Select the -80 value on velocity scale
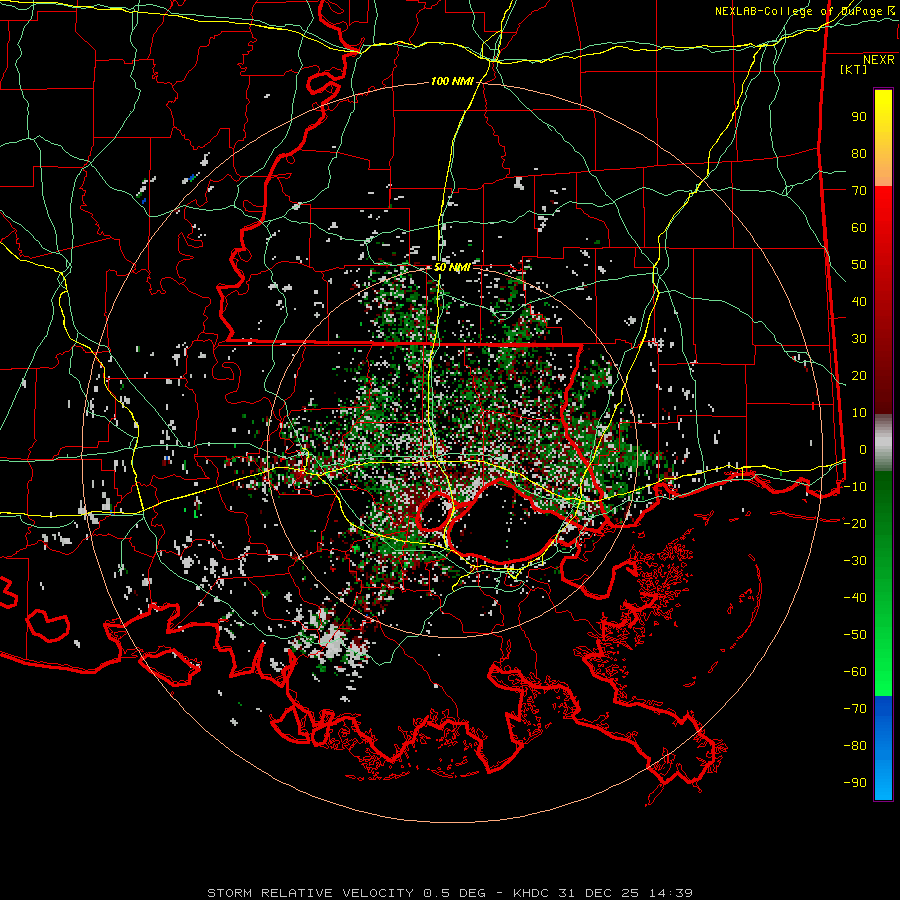This screenshot has width=900, height=900. click(x=855, y=746)
